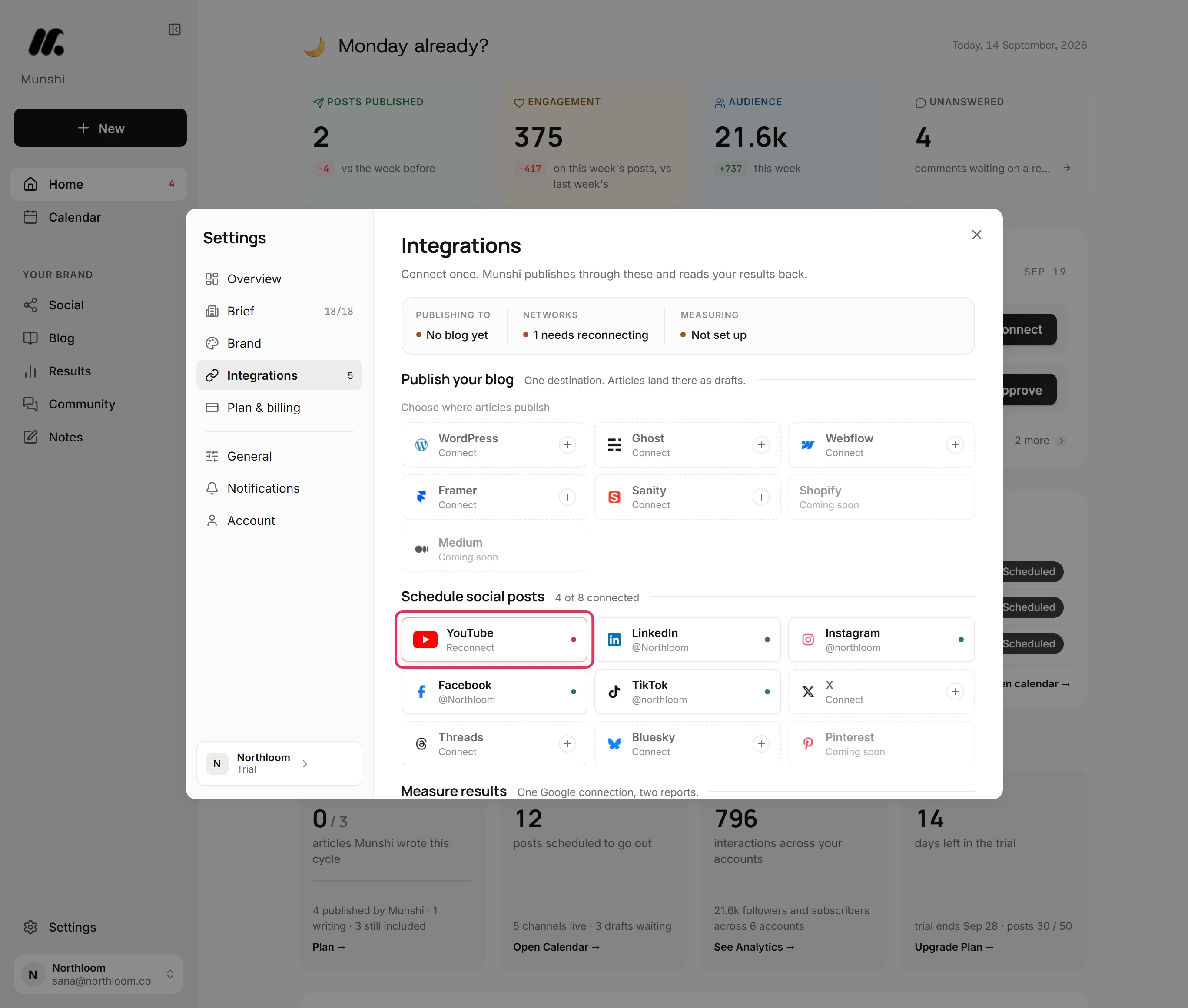Viewport: 1188px width, 1008px height.
Task: Open Results in sidebar
Action: [x=98, y=371]
